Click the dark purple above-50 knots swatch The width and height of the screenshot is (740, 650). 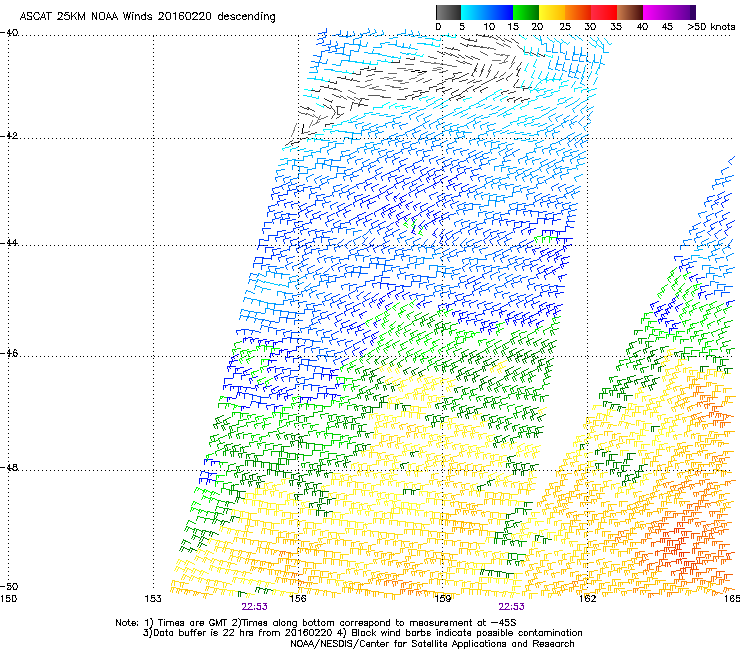coord(693,12)
